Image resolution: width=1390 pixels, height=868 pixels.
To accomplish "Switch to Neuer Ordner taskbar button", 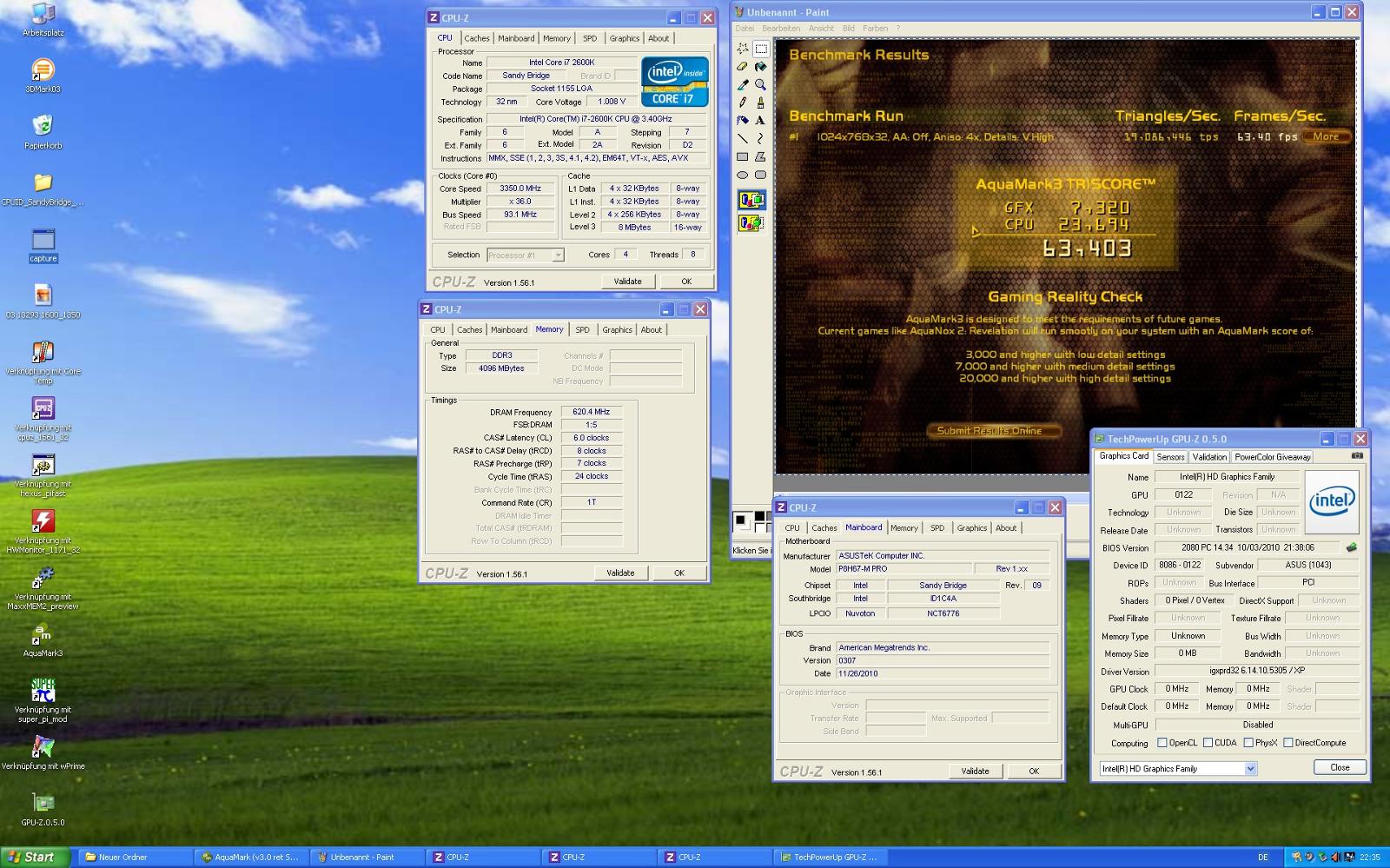I will click(x=134, y=857).
